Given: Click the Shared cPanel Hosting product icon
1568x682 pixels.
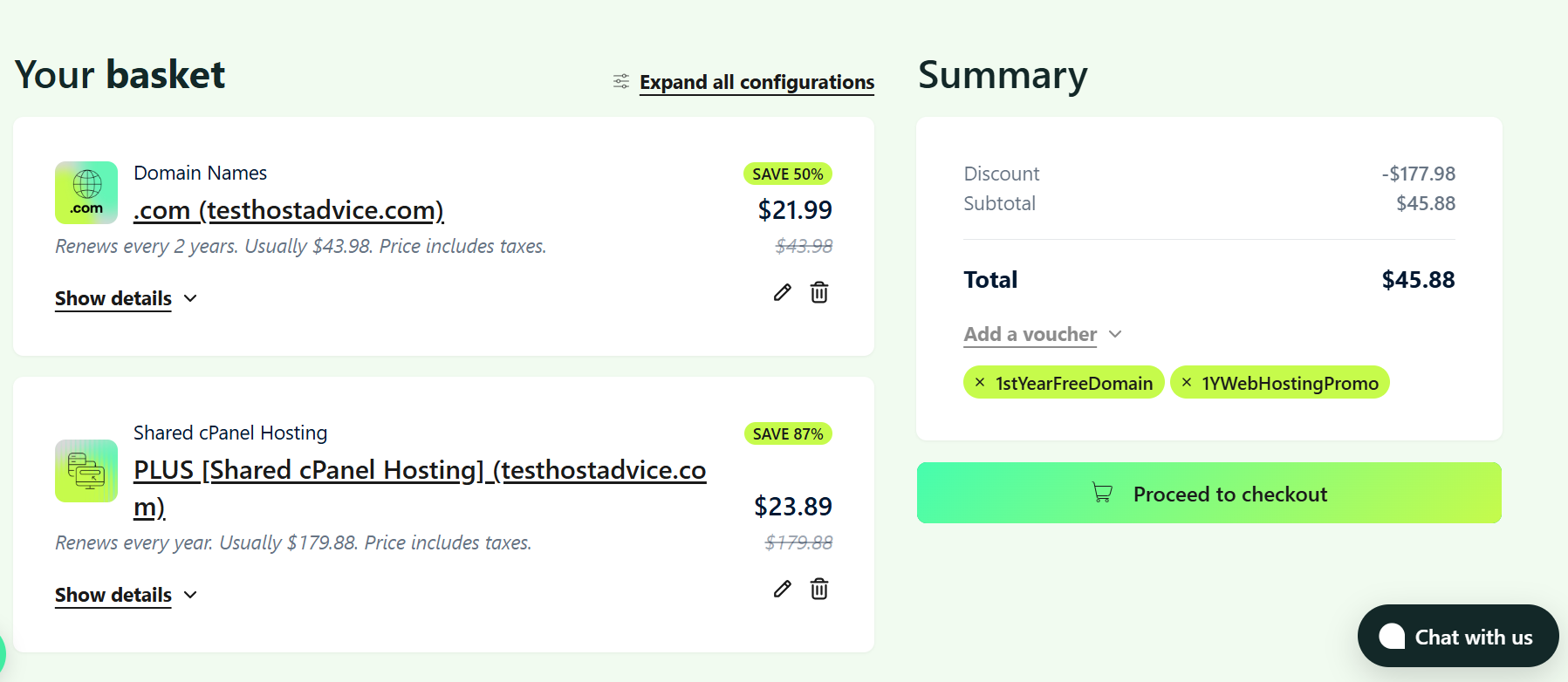Looking at the screenshot, I should pos(86,471).
